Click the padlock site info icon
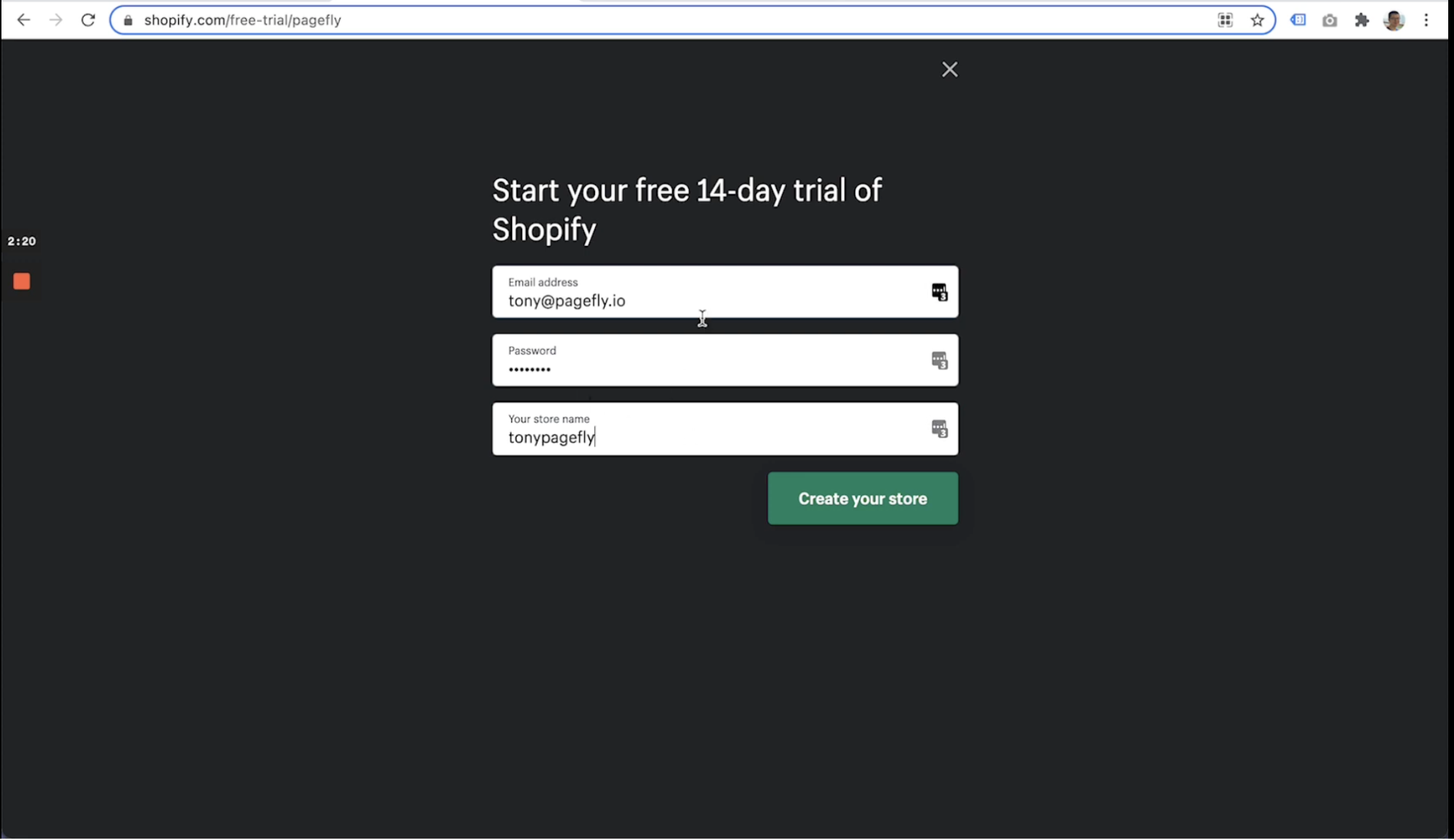Image resolution: width=1454 pixels, height=840 pixels. (x=128, y=20)
